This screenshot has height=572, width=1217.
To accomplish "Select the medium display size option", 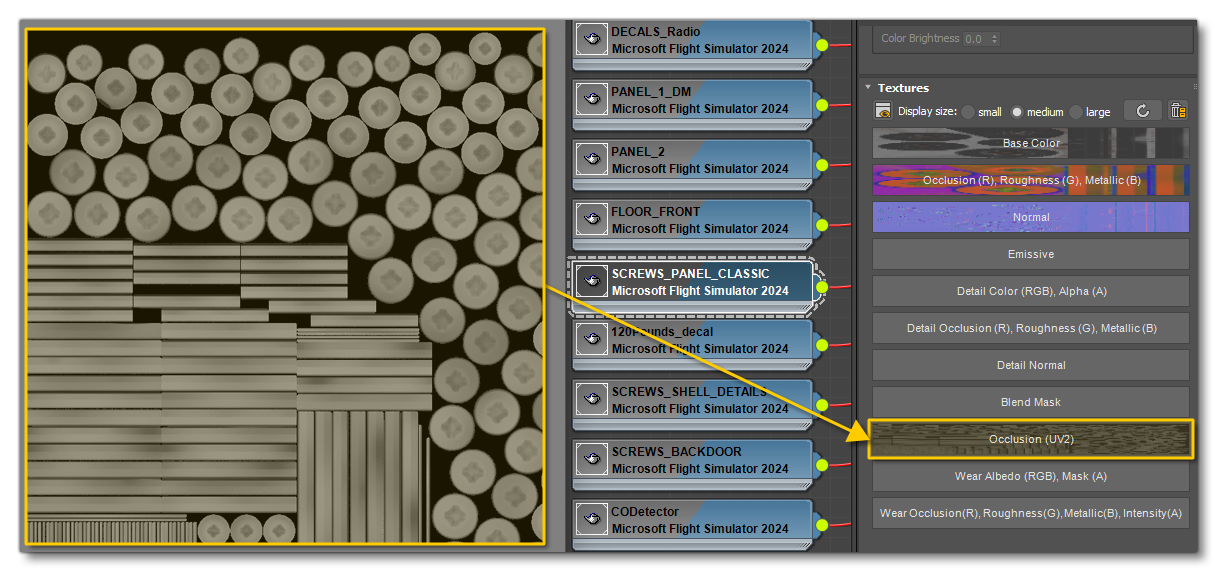I will (1017, 112).
